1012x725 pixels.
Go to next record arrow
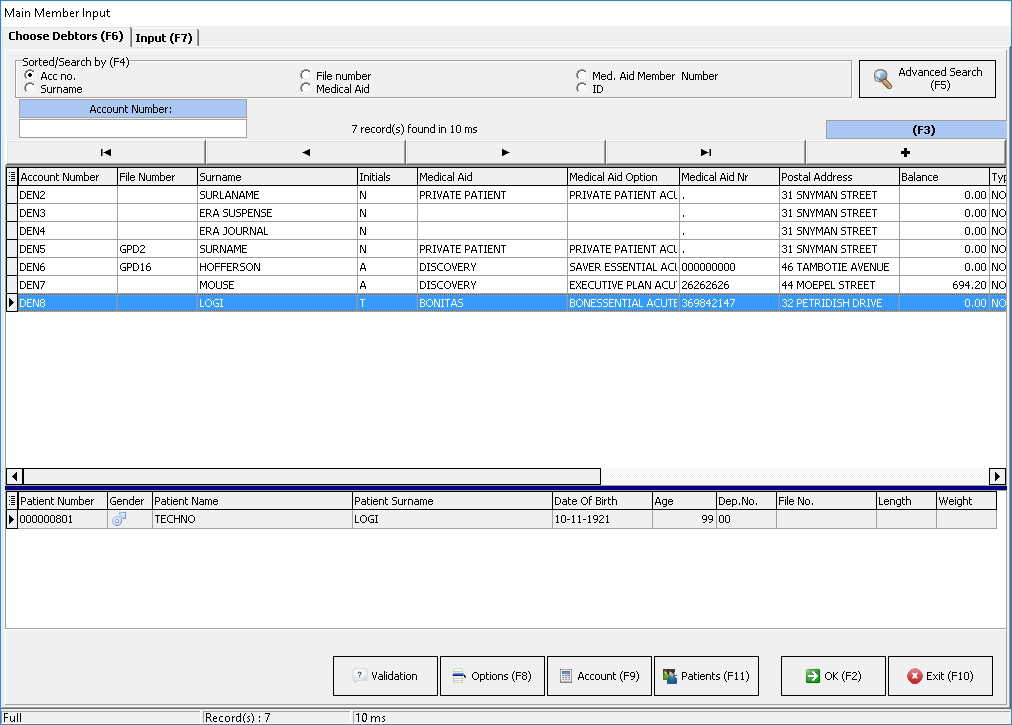pyautogui.click(x=505, y=152)
